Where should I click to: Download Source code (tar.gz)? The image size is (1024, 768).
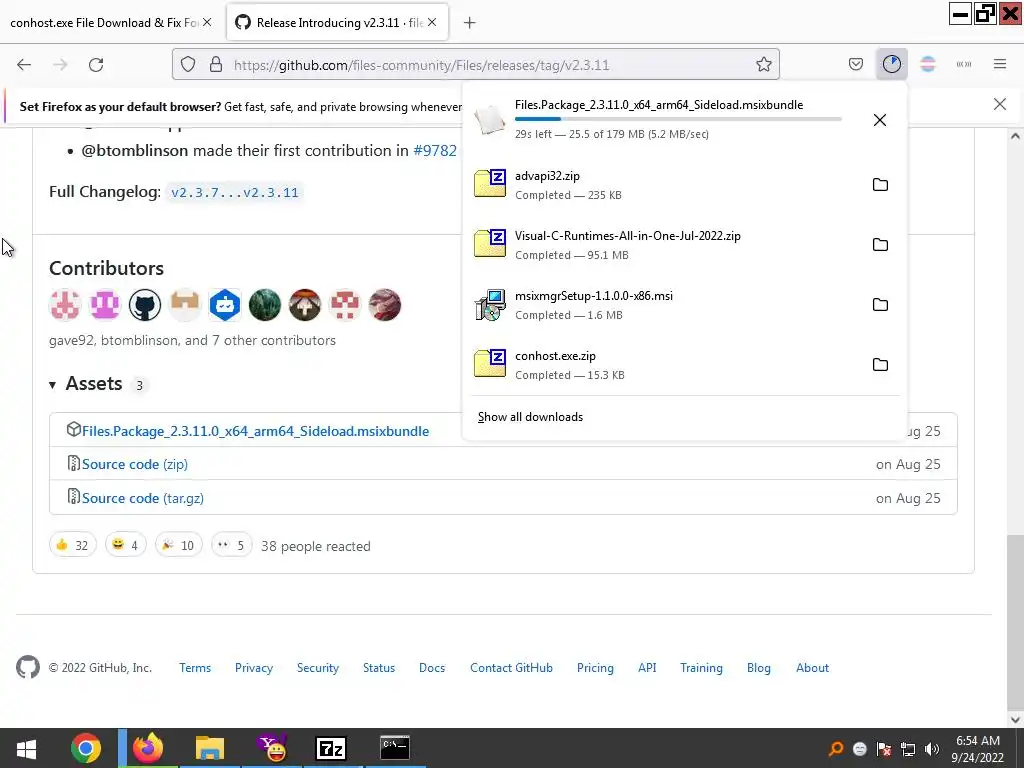[x=142, y=498]
